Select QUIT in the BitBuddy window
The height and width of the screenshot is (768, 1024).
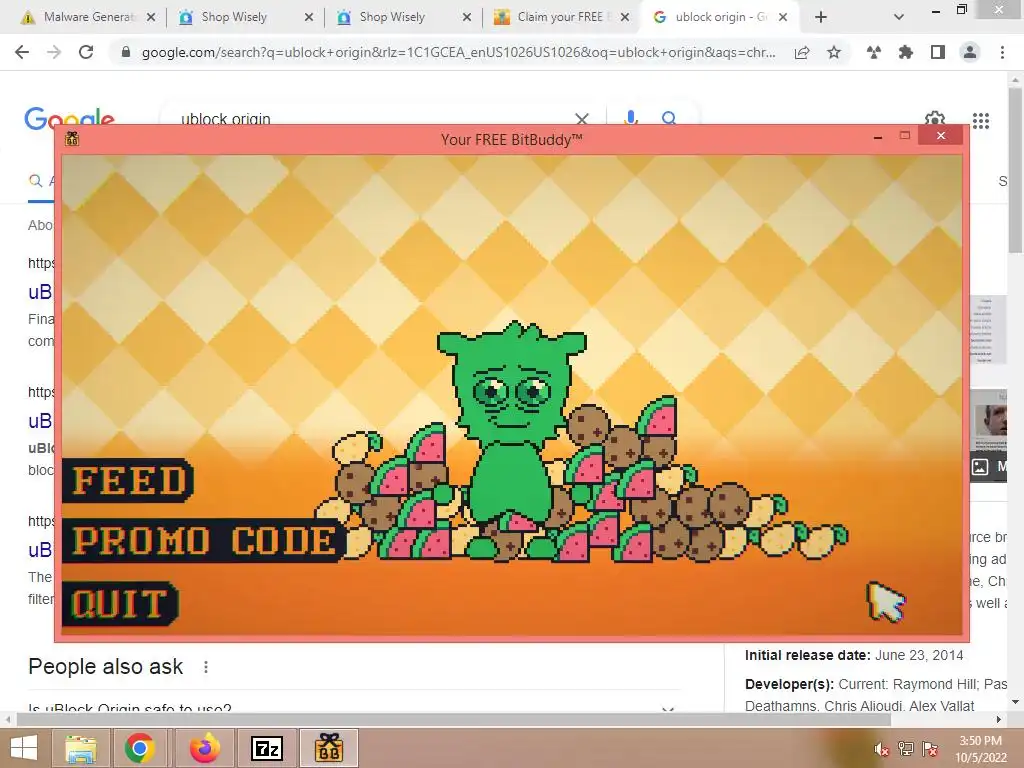click(120, 603)
